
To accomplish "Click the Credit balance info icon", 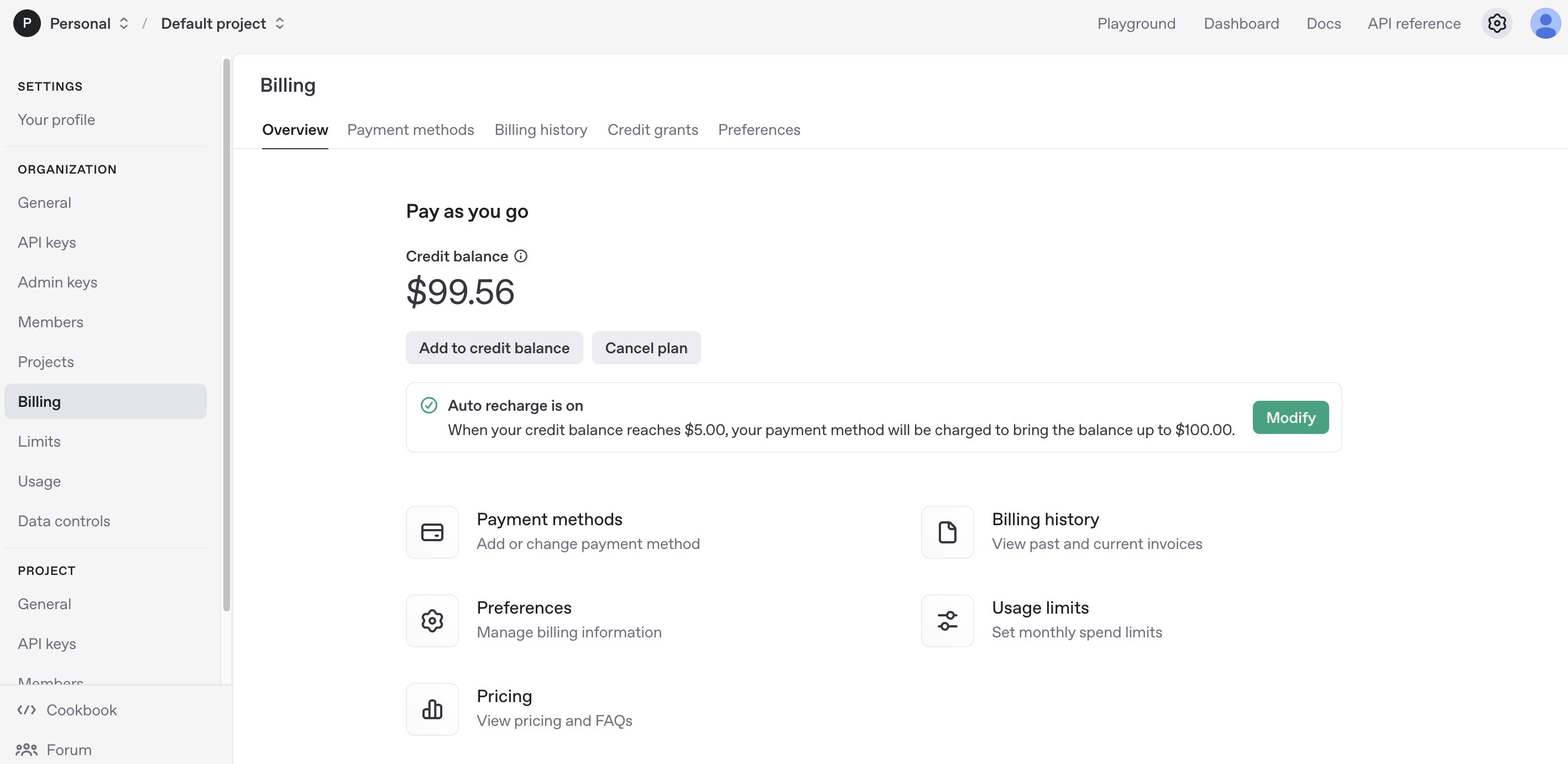I will click(x=520, y=257).
